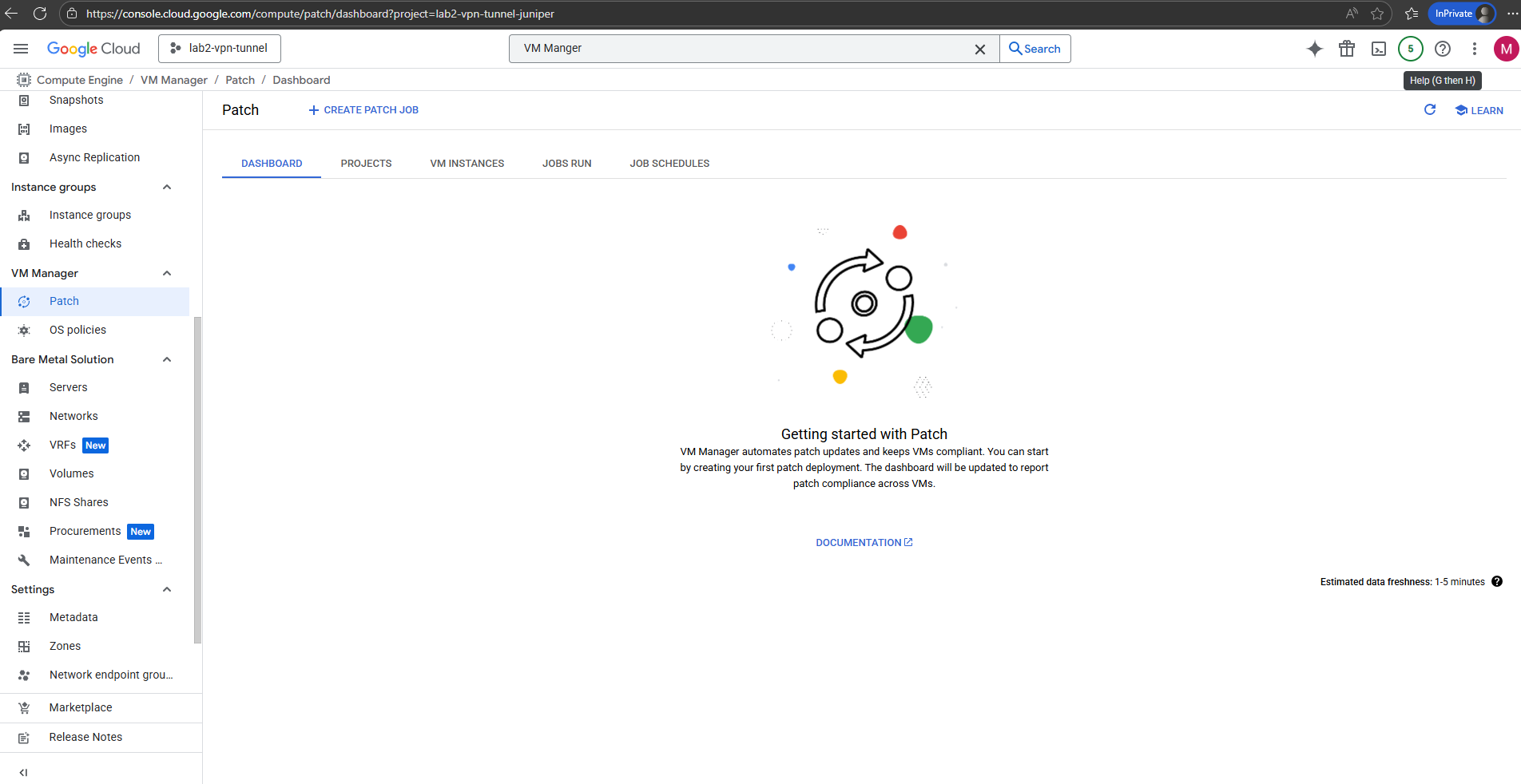Switch to the Projects tab
Screen dimensions: 1521x784
[x=366, y=163]
